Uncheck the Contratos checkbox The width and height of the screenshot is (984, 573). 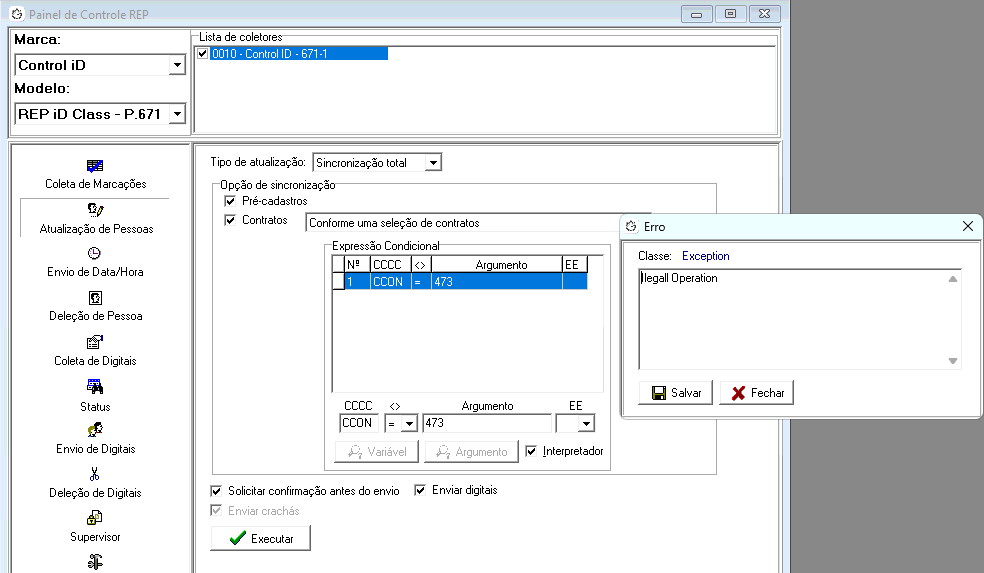(230, 220)
